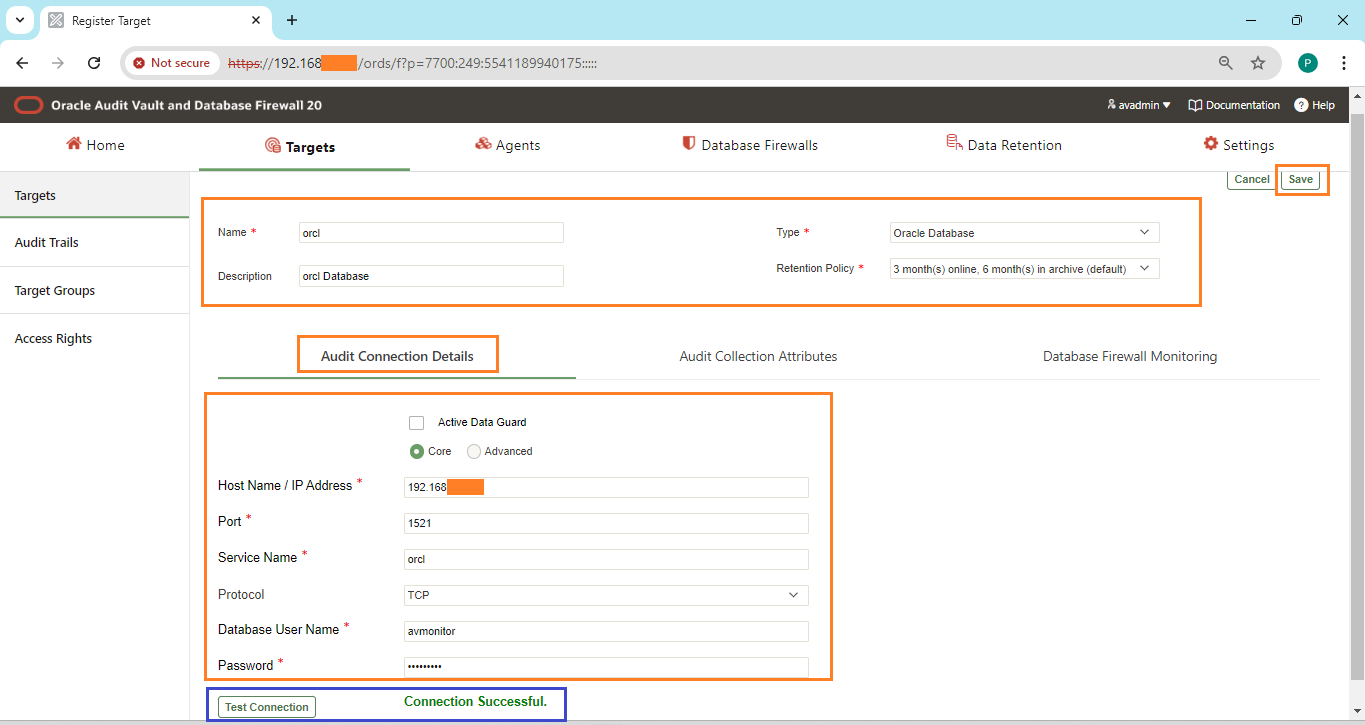This screenshot has width=1365, height=725.
Task: Open Target Groups in sidebar
Action: tap(94, 290)
